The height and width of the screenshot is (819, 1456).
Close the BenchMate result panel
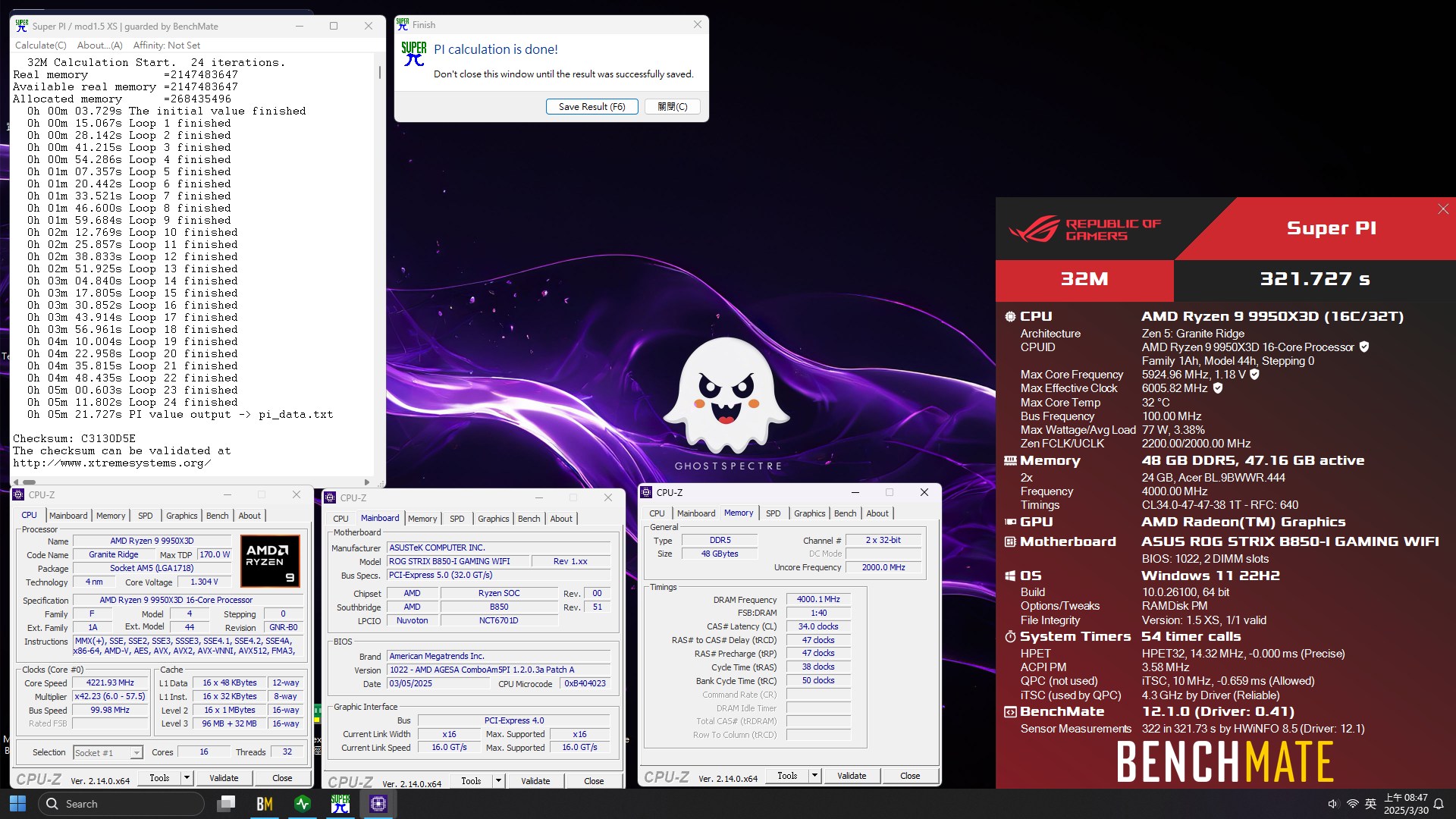1443,209
